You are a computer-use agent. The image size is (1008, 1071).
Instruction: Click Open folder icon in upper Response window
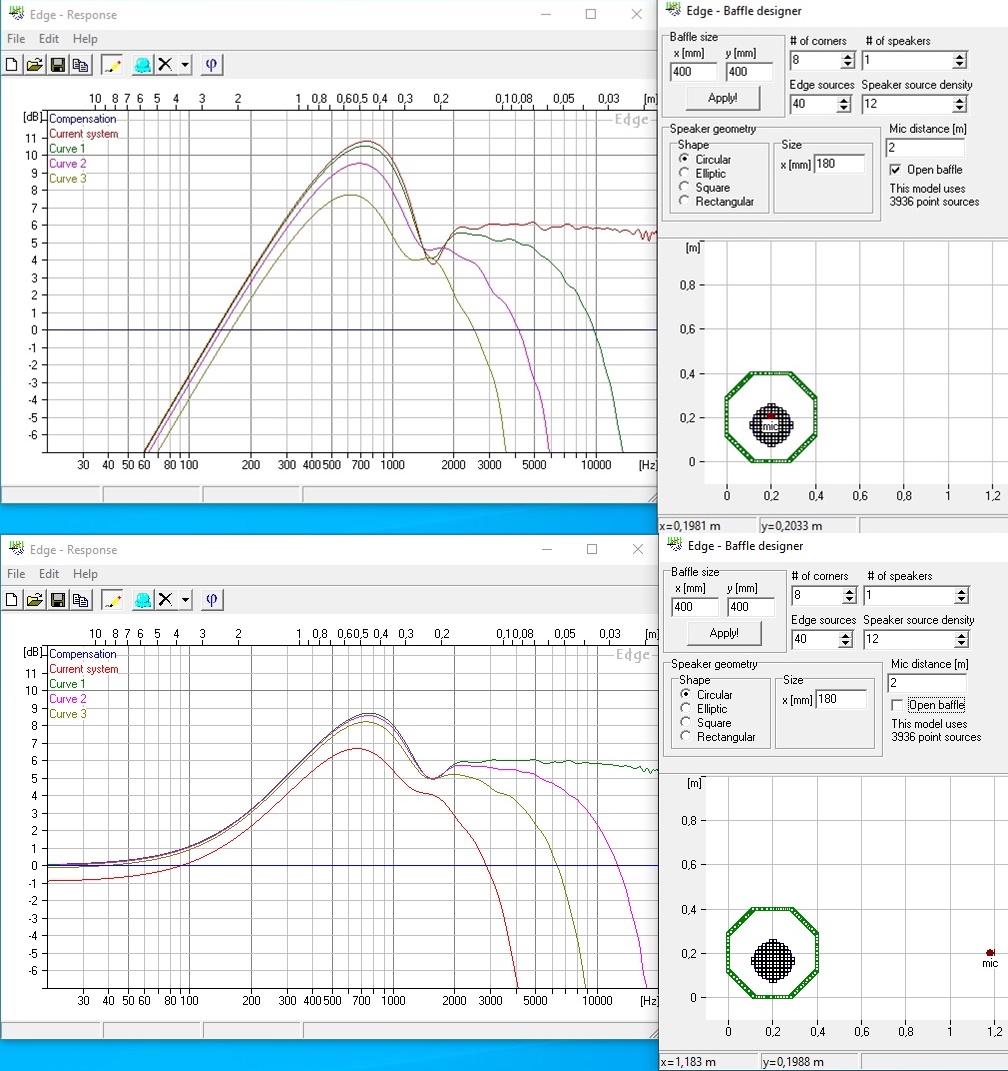(34, 65)
